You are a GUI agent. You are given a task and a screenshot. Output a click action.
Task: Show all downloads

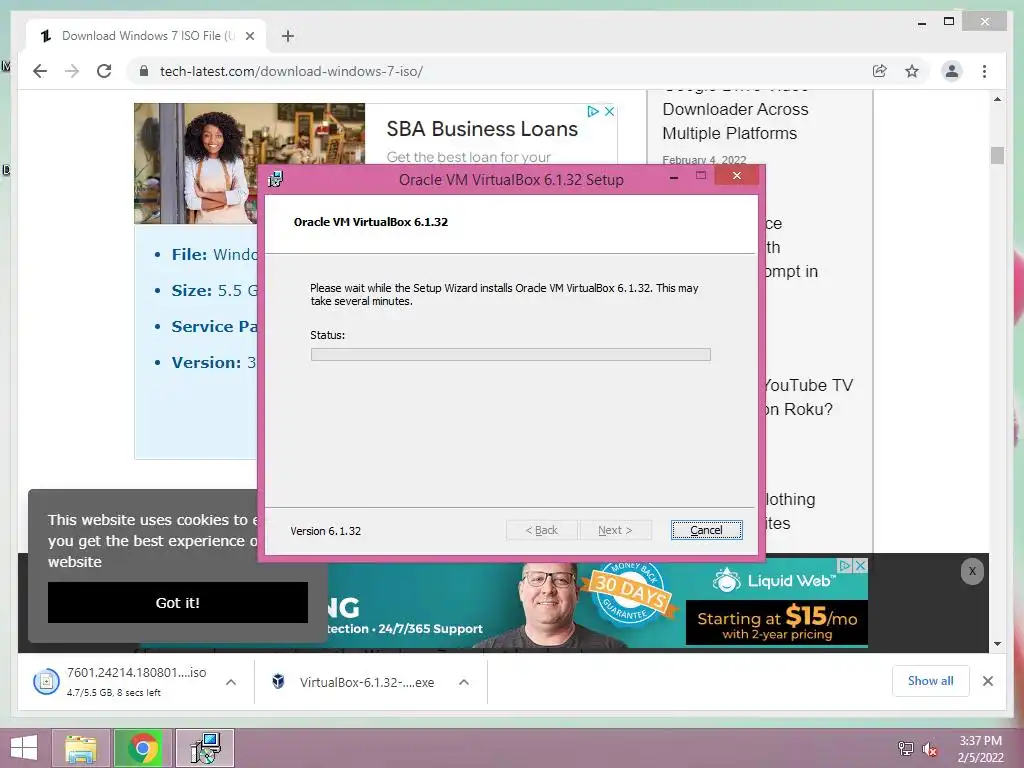click(931, 681)
